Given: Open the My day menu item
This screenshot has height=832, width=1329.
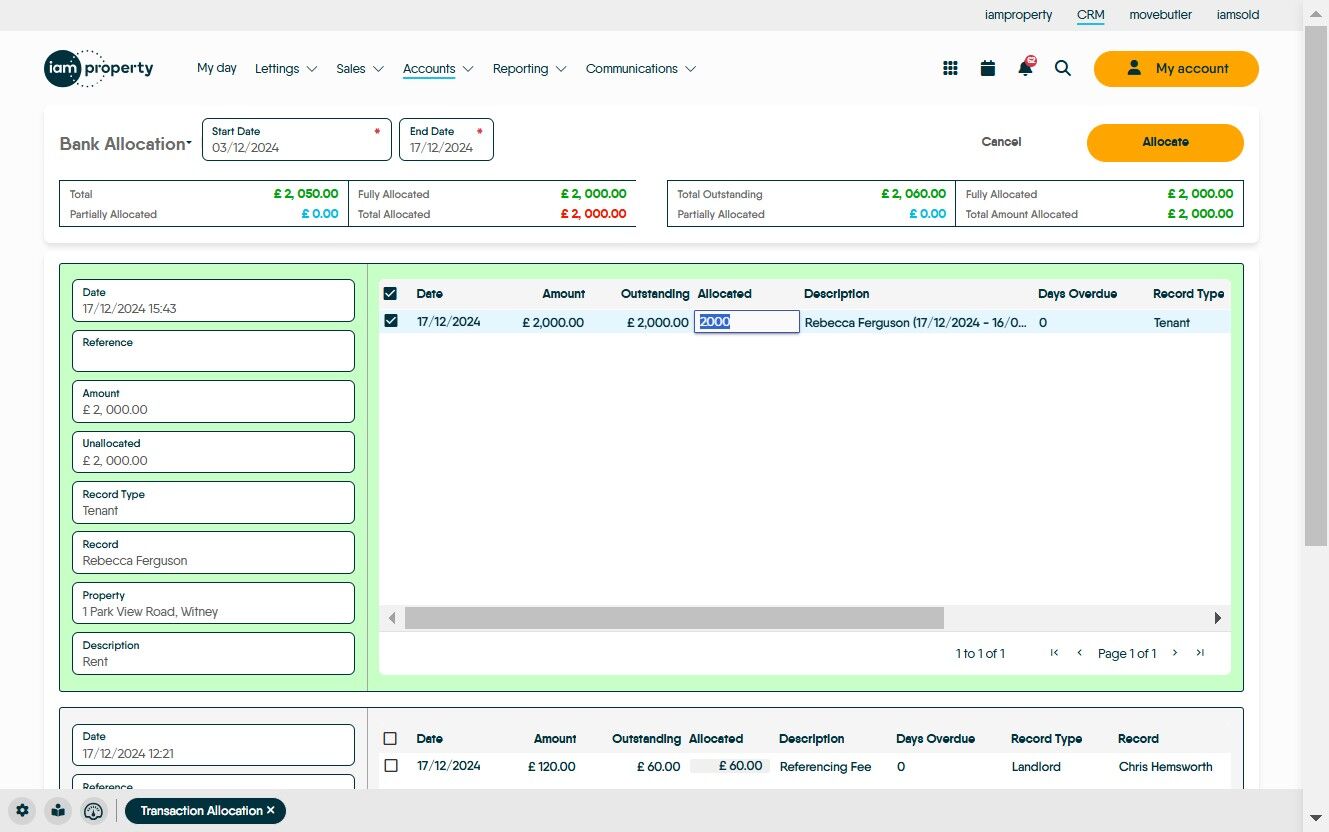Looking at the screenshot, I should coord(217,68).
